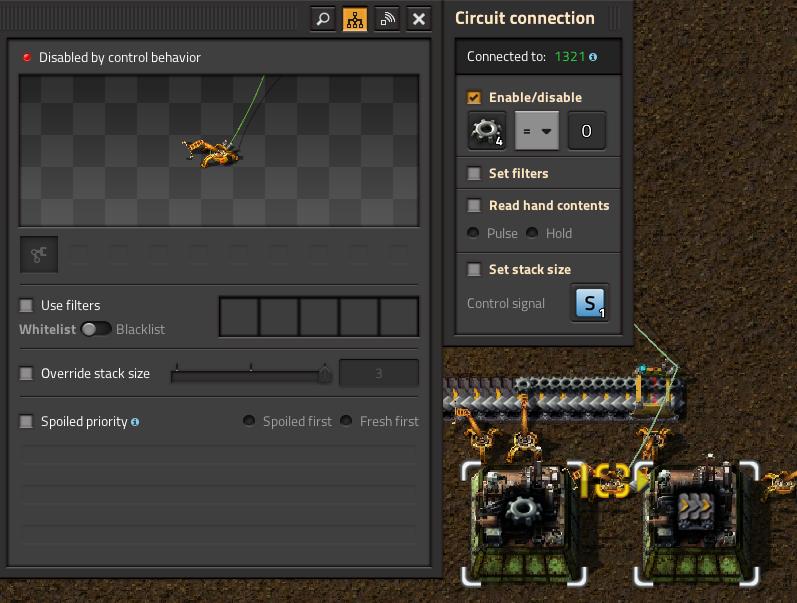Flip the Whitelist/Blacklist switch
Image resolution: width=797 pixels, height=603 pixels.
point(96,329)
